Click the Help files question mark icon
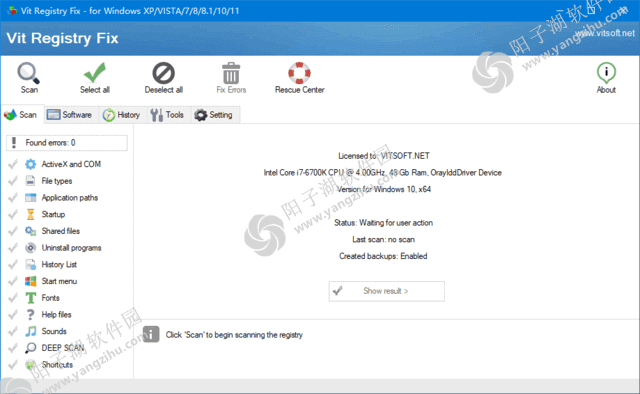 coord(30,315)
